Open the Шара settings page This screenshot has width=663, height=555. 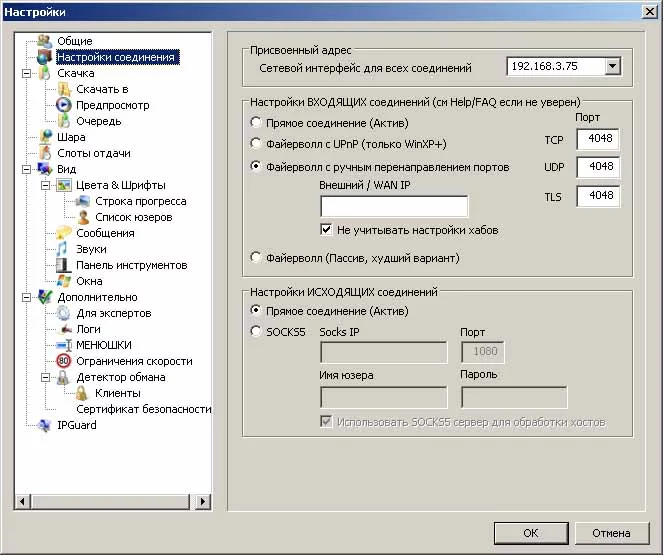pyautogui.click(x=71, y=137)
